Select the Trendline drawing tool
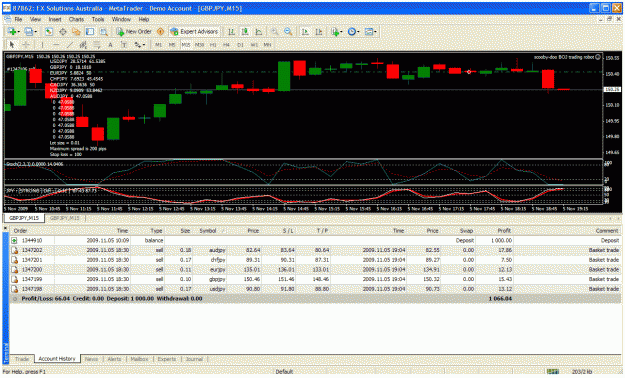 (69, 45)
